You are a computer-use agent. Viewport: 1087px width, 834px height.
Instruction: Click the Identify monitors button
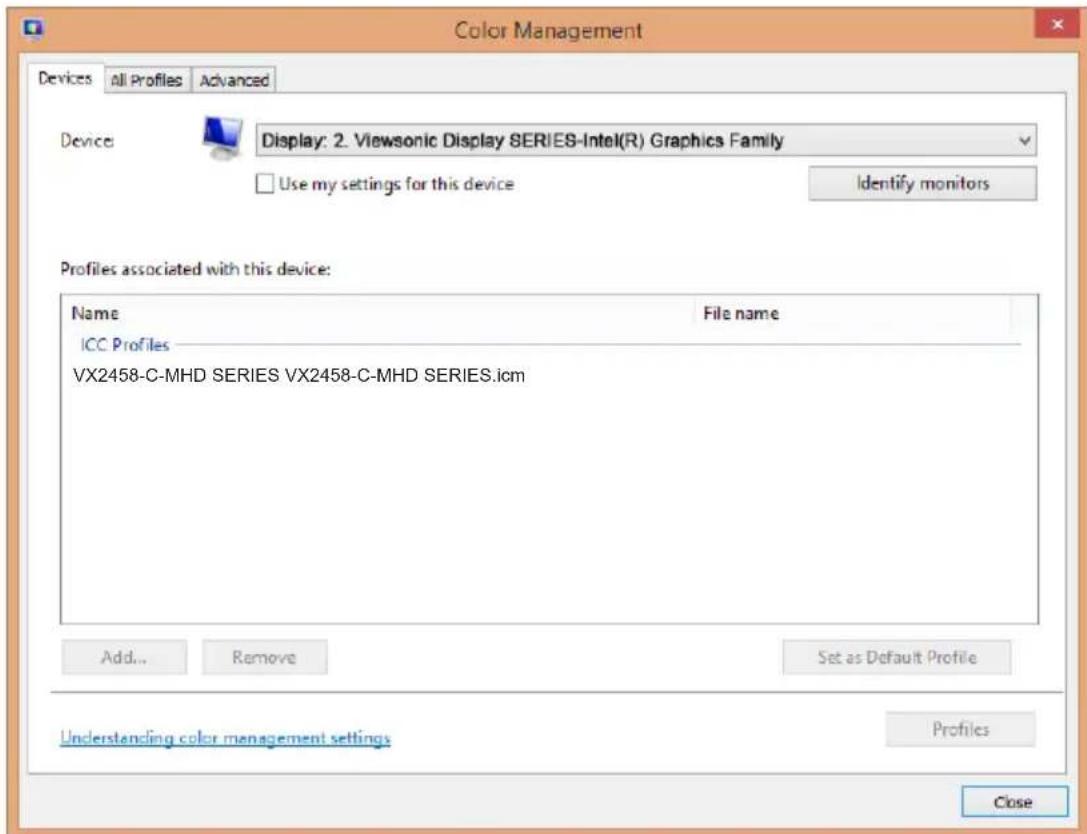click(x=923, y=184)
